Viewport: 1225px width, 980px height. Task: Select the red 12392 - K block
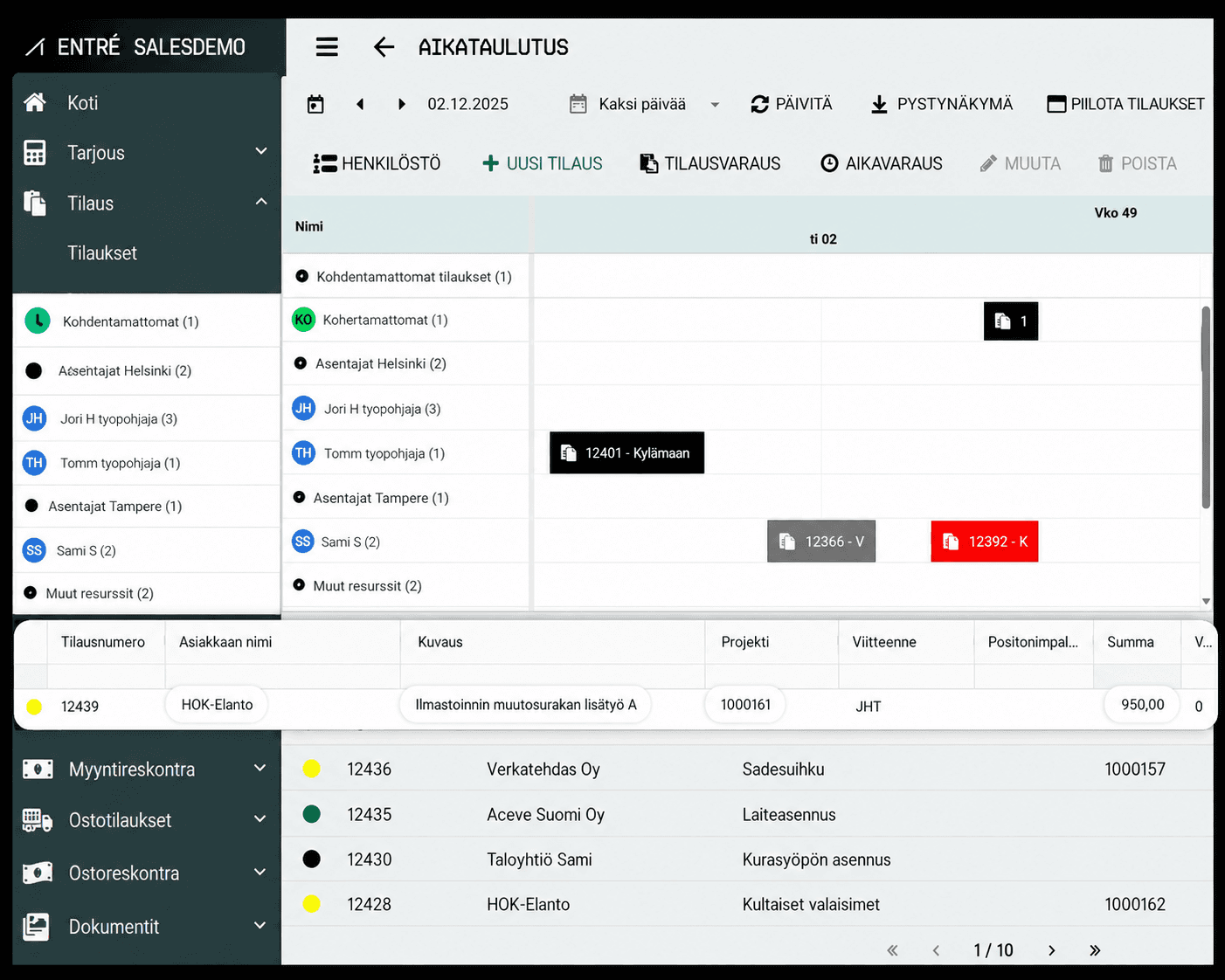(x=985, y=542)
